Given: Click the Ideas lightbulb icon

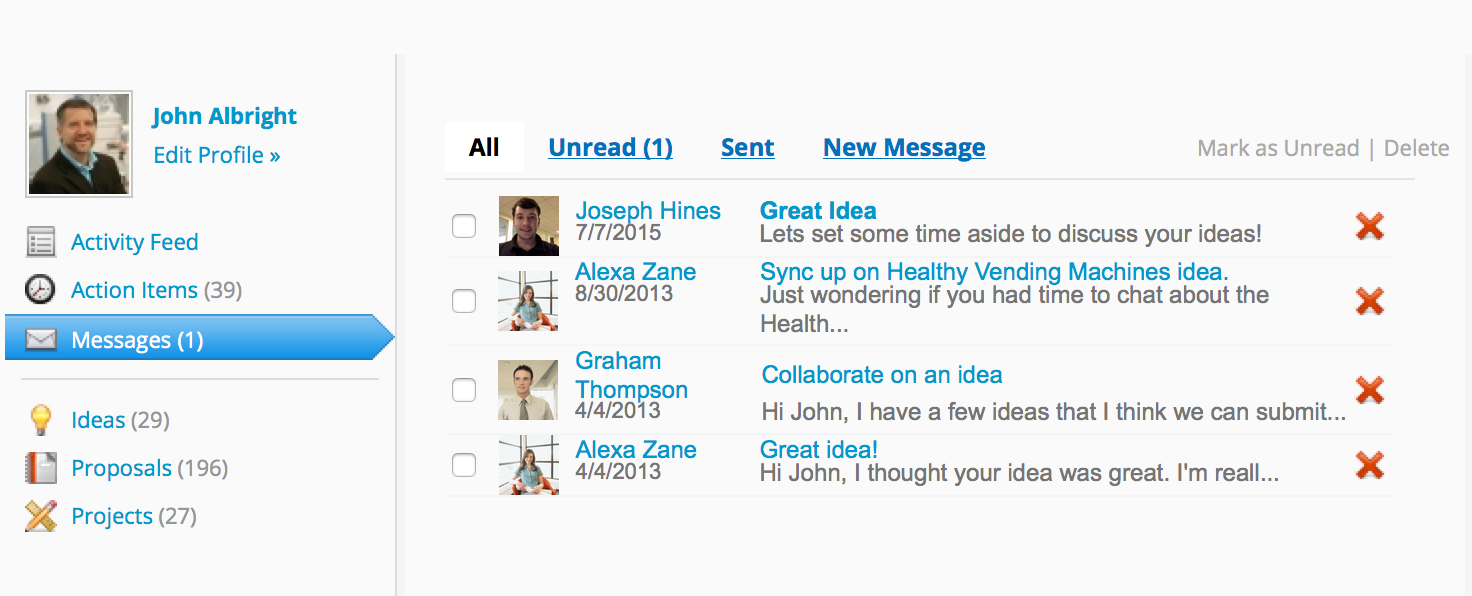Looking at the screenshot, I should click(40, 420).
